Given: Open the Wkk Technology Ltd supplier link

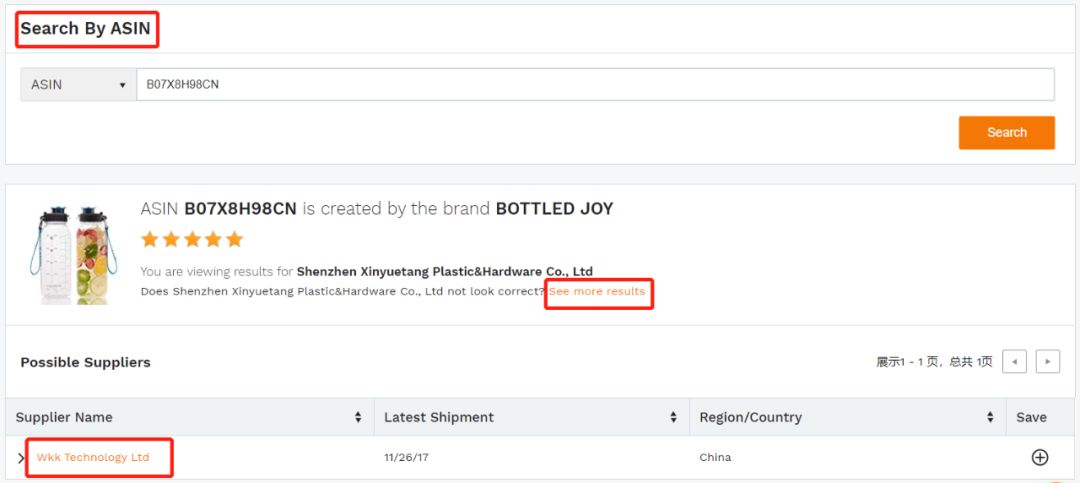Looking at the screenshot, I should point(93,458).
